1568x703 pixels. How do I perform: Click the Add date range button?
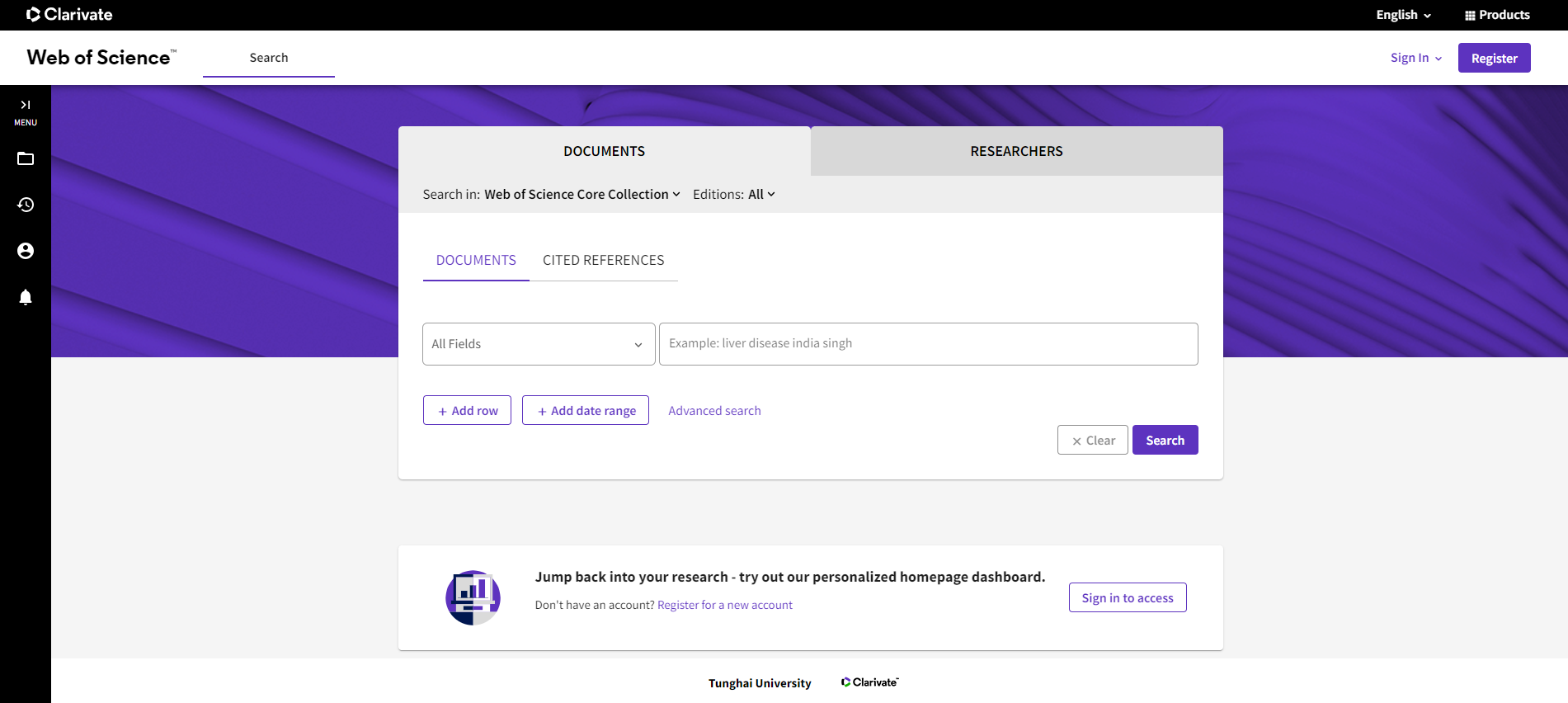coord(586,410)
